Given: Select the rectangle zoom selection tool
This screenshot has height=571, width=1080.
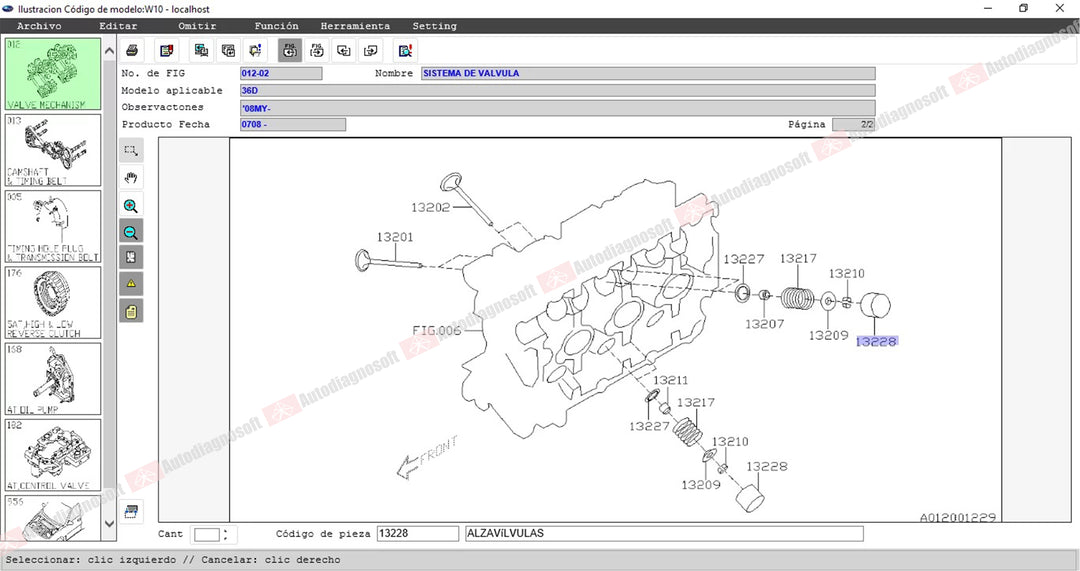Looking at the screenshot, I should tap(131, 150).
